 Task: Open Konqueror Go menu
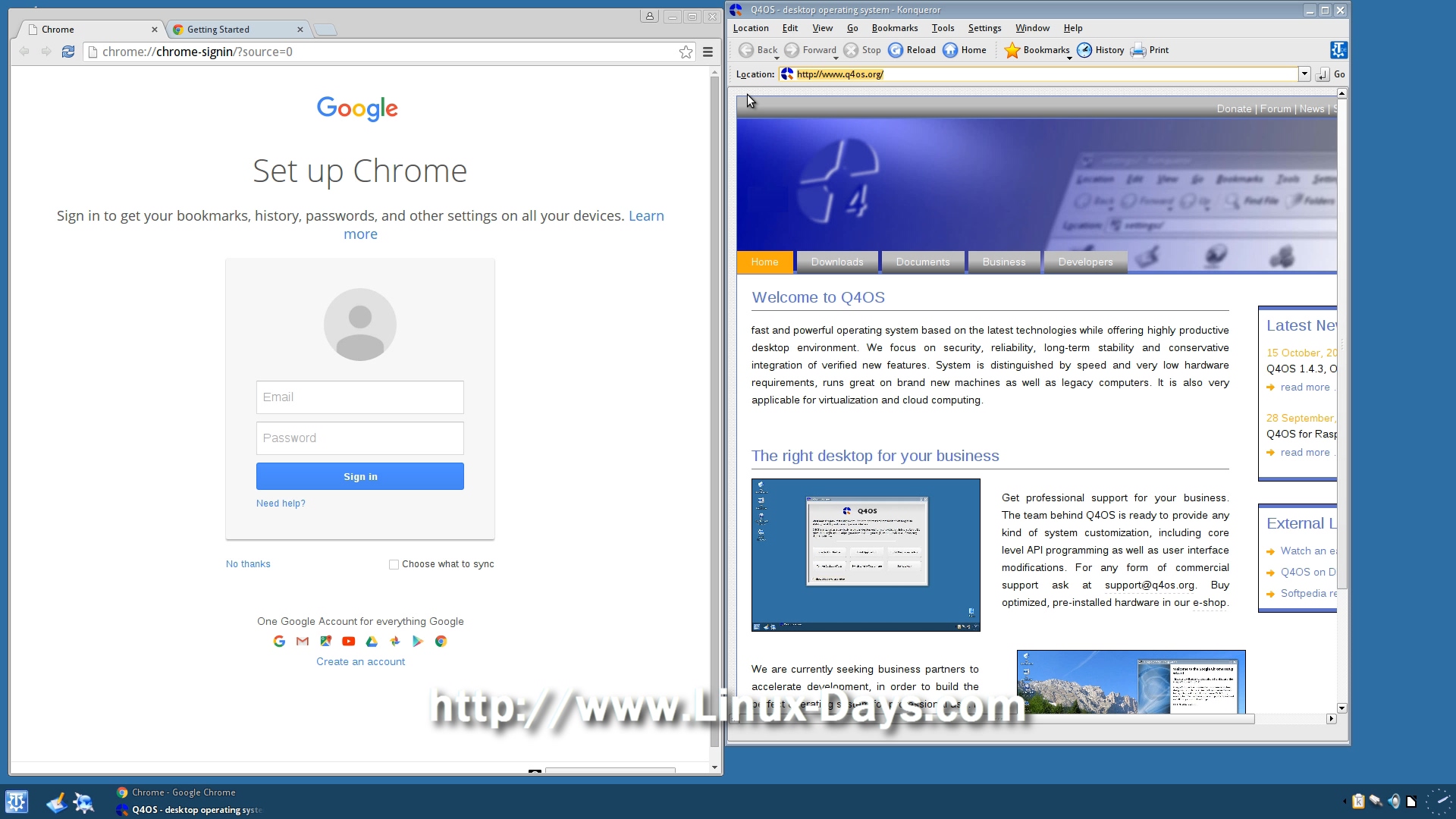click(852, 28)
